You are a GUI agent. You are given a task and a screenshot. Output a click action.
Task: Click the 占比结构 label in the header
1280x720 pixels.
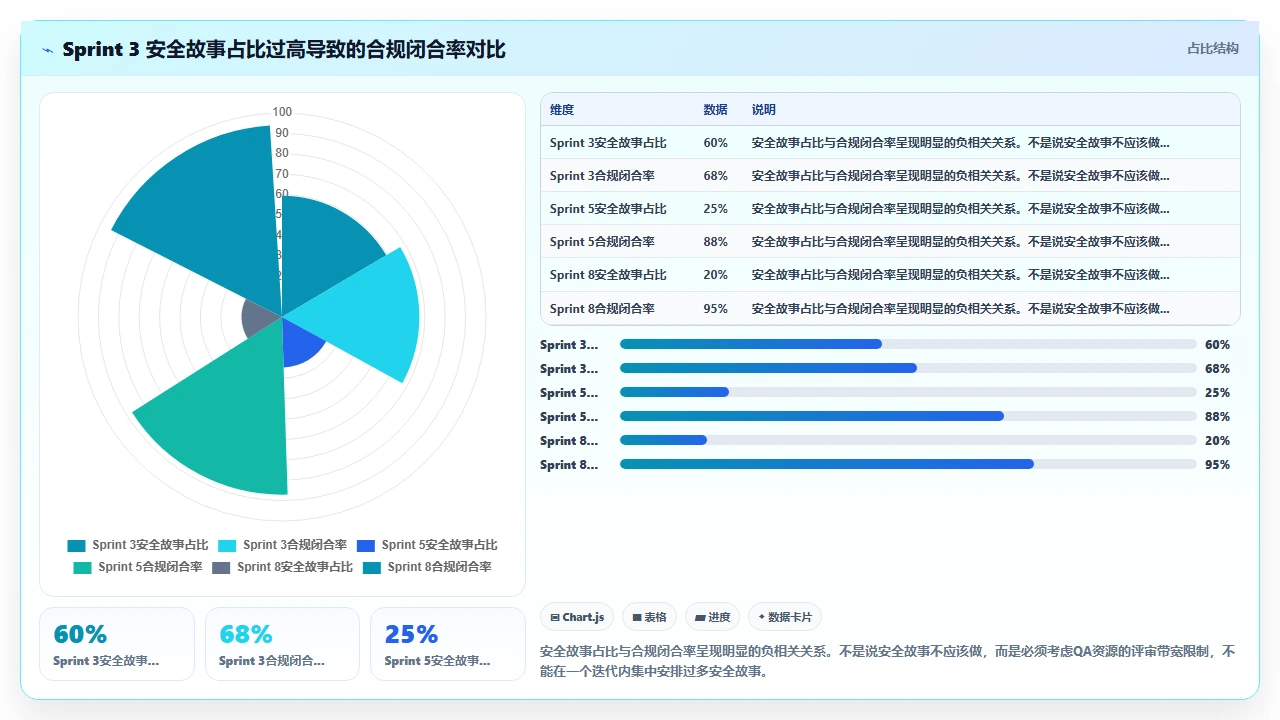[1212, 48]
